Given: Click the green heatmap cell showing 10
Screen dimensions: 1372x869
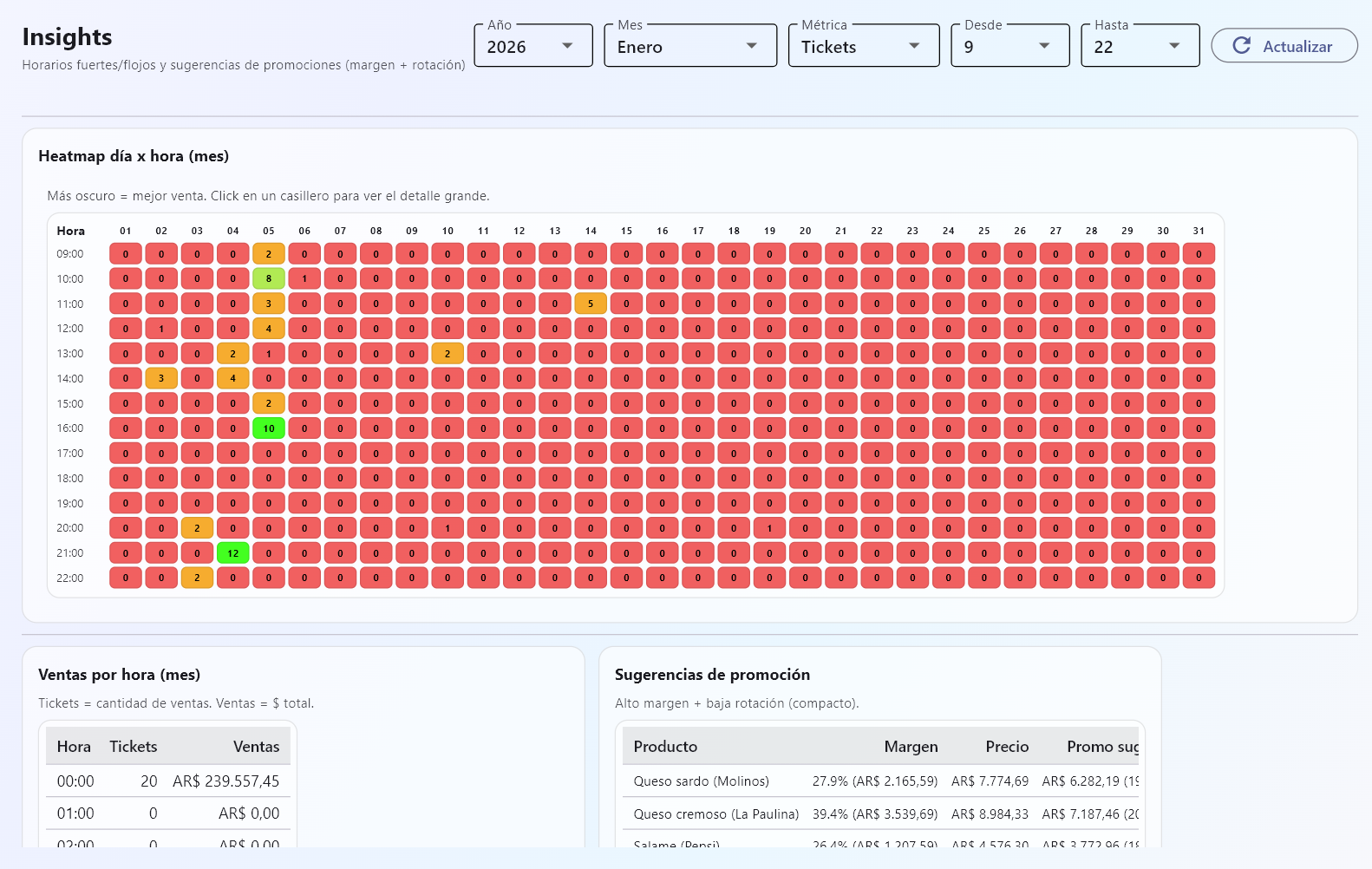Looking at the screenshot, I should point(269,428).
